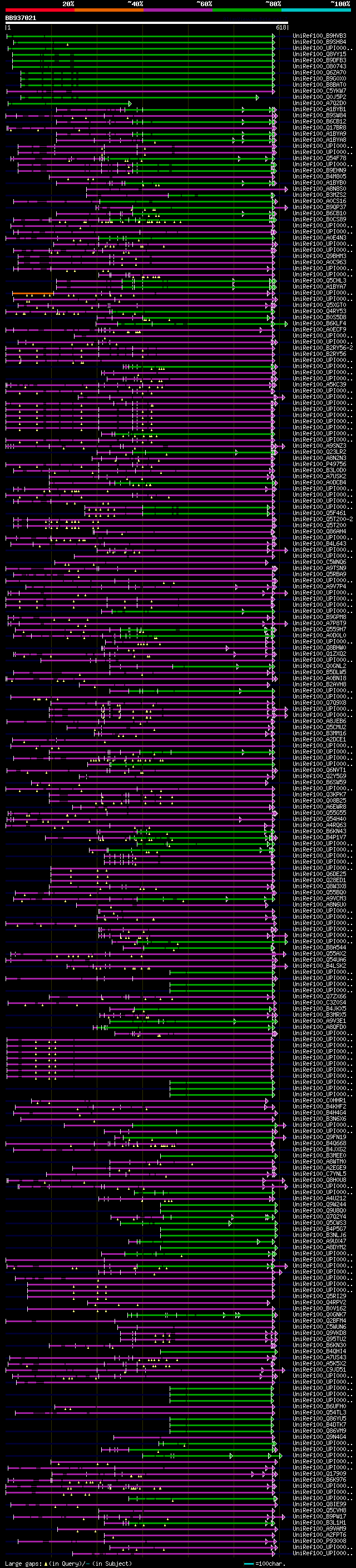Click the UniRef100_B6CB12 hit label

(x=319, y=122)
